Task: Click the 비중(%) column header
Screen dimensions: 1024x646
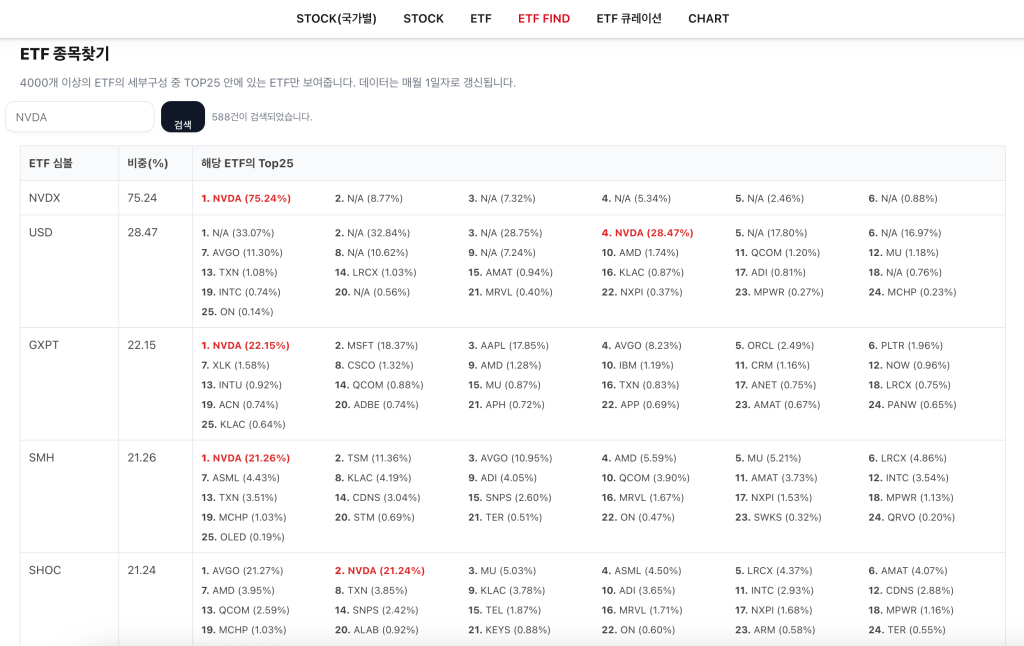Action: click(x=148, y=164)
